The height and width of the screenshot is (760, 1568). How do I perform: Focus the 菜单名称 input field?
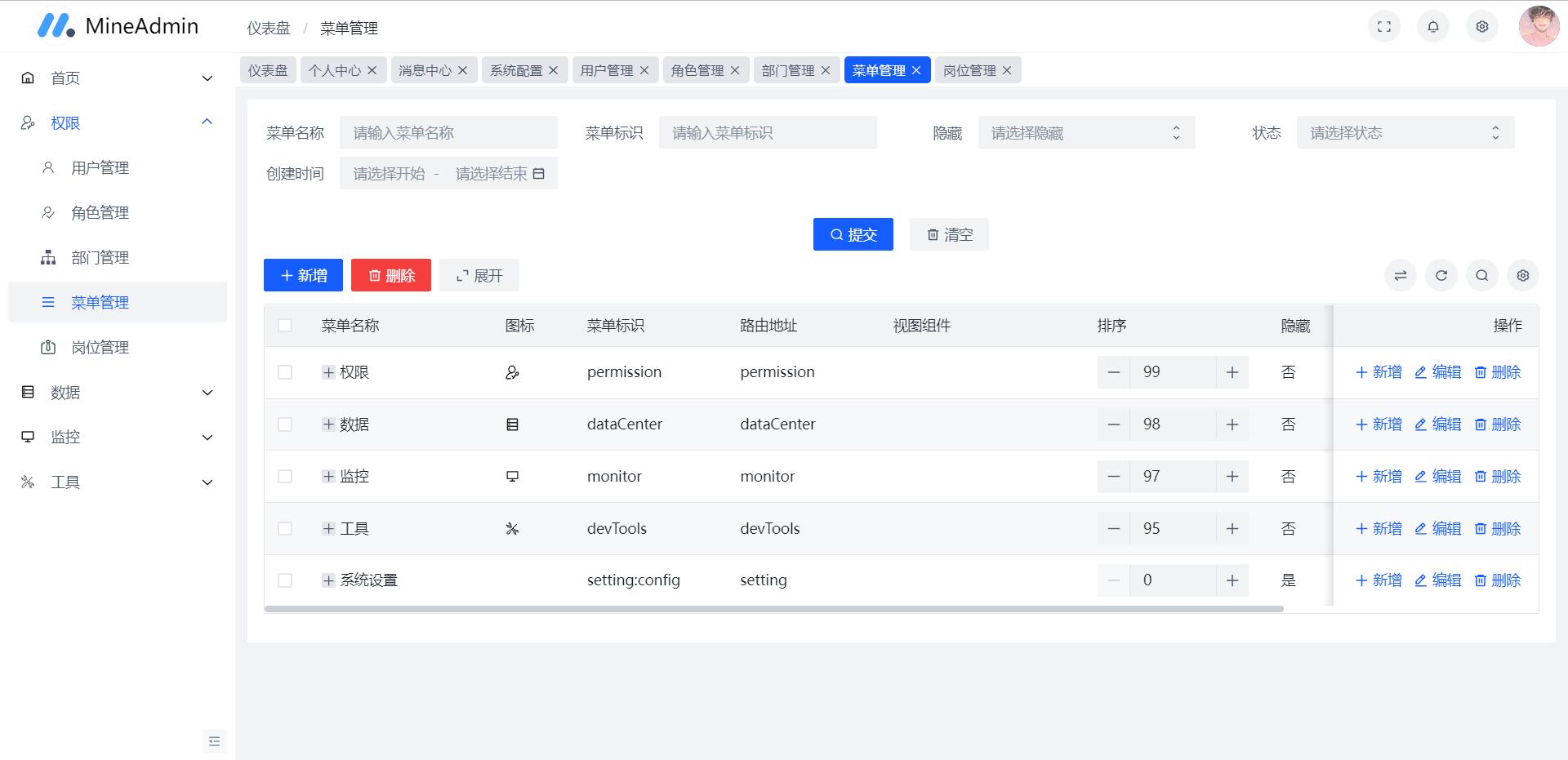[x=448, y=132]
